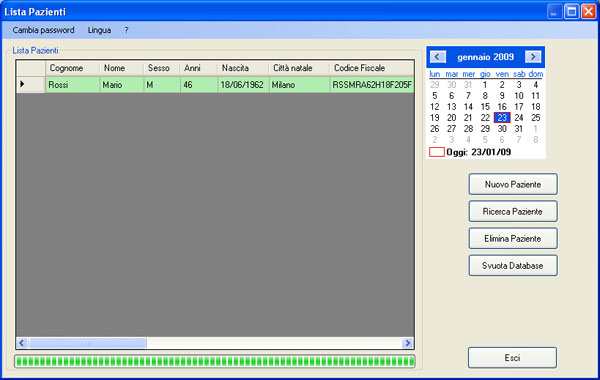The width and height of the screenshot is (600, 380).
Task: Select calendar day 1 of gennaio
Action: pyautogui.click(x=485, y=85)
